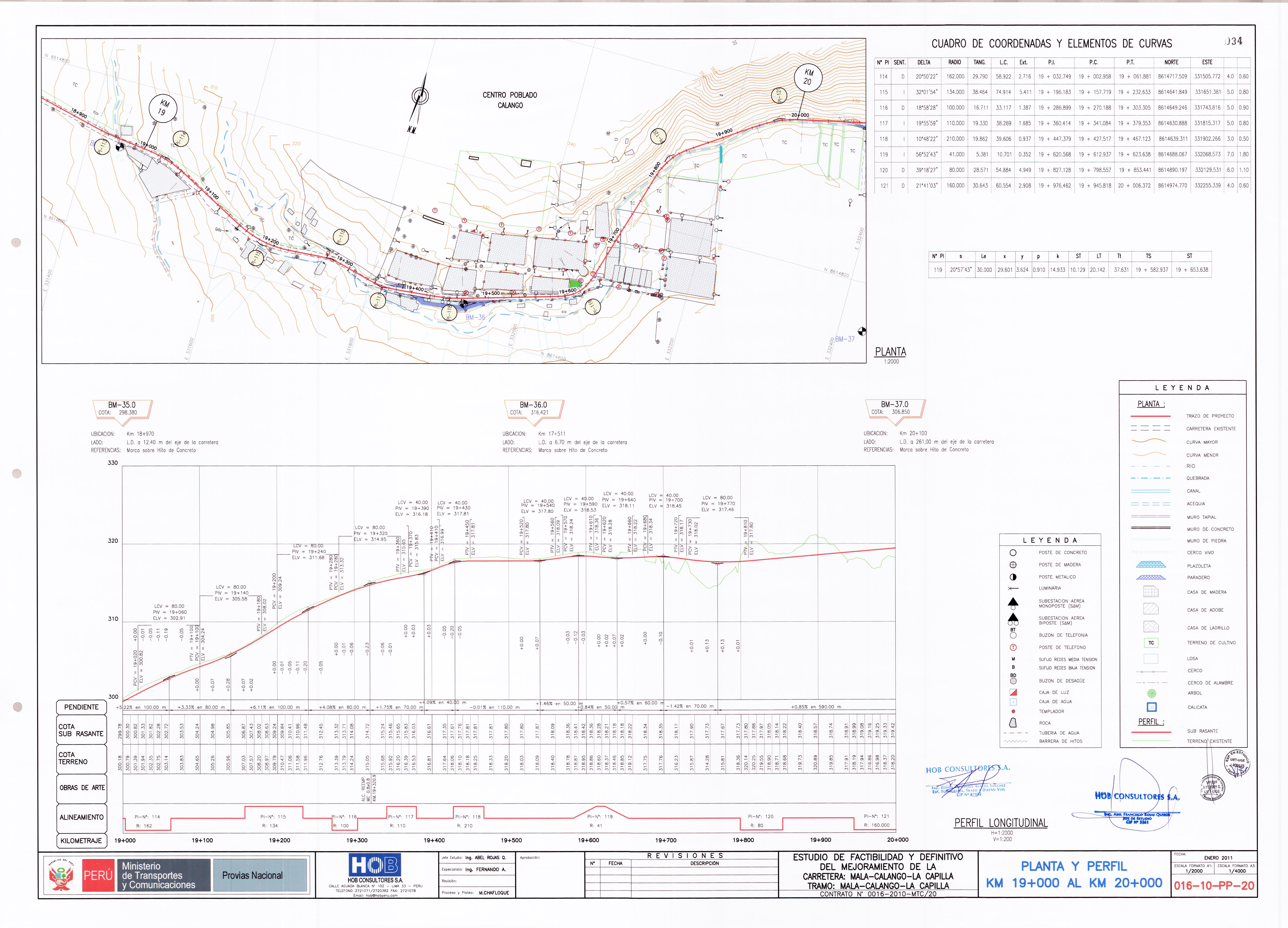Click the 'PERFIL LONGITUDINAL' title

[1001, 823]
